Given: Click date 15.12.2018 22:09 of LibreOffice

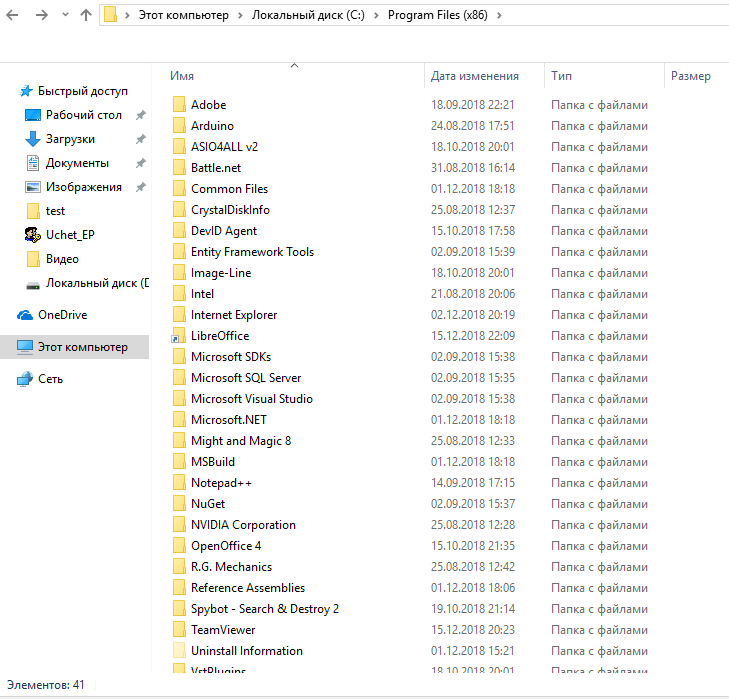Looking at the screenshot, I should [472, 336].
